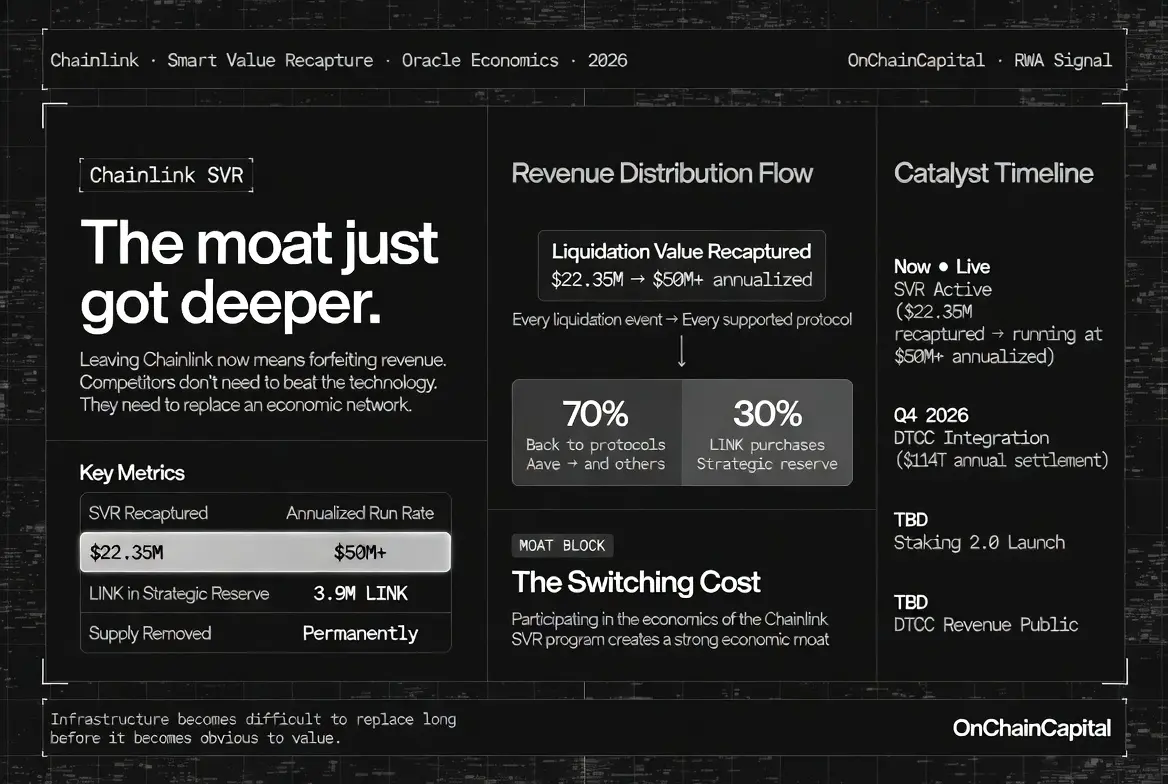Click the 'Key Metrics' heading
Viewport: 1168px width, 784px height.
point(132,472)
